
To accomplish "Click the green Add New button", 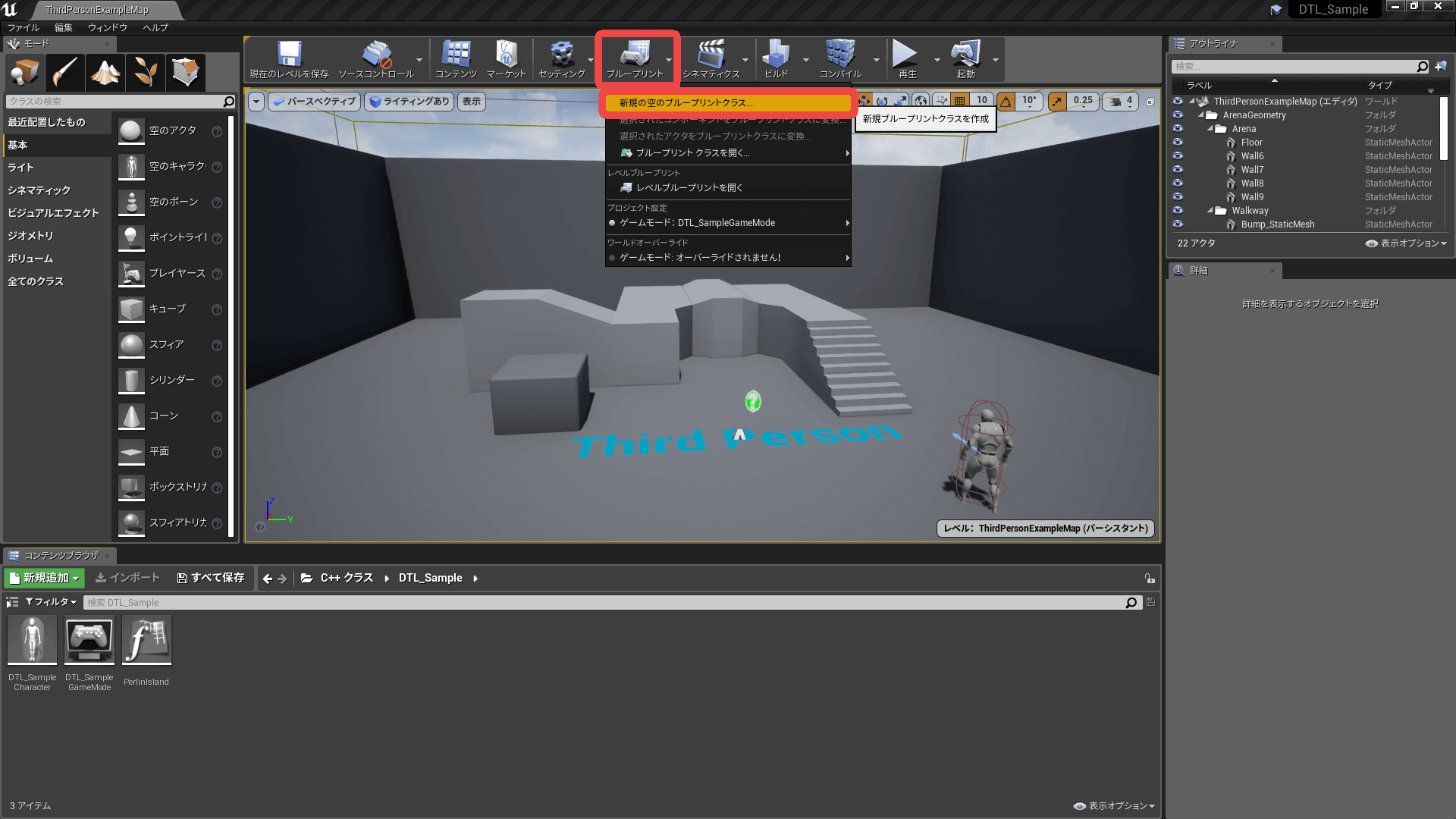I will click(x=45, y=578).
